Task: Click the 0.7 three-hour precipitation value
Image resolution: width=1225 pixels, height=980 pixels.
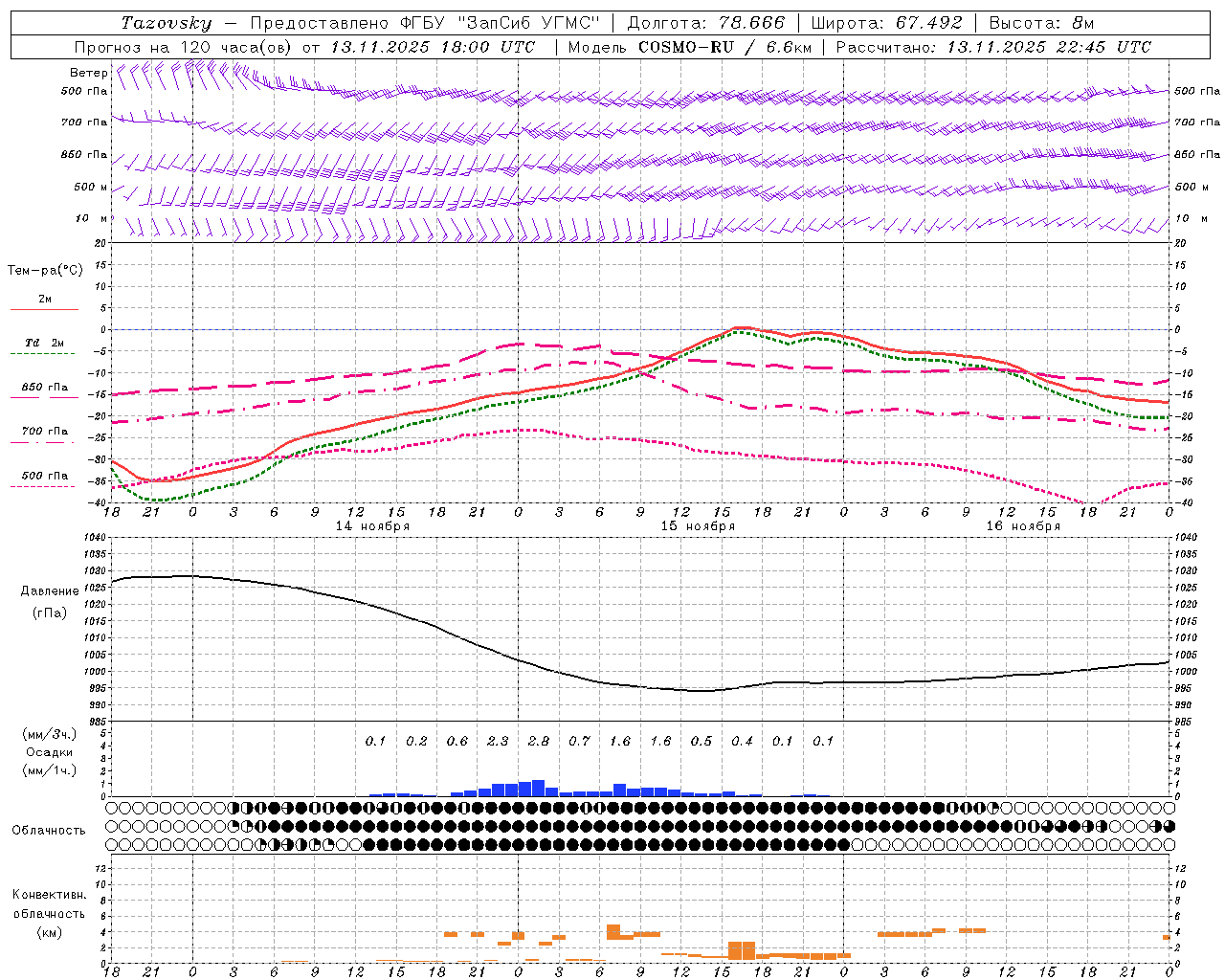Action: click(579, 741)
